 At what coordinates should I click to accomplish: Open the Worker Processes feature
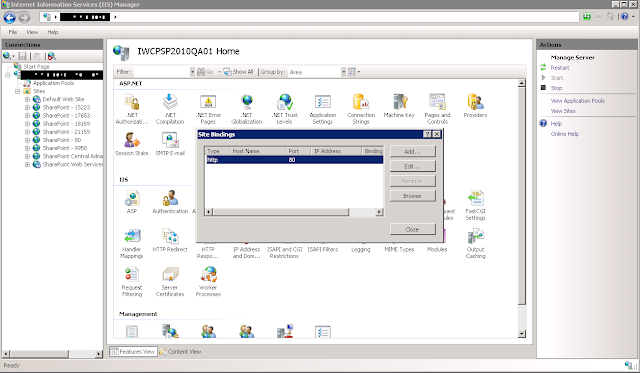point(208,282)
